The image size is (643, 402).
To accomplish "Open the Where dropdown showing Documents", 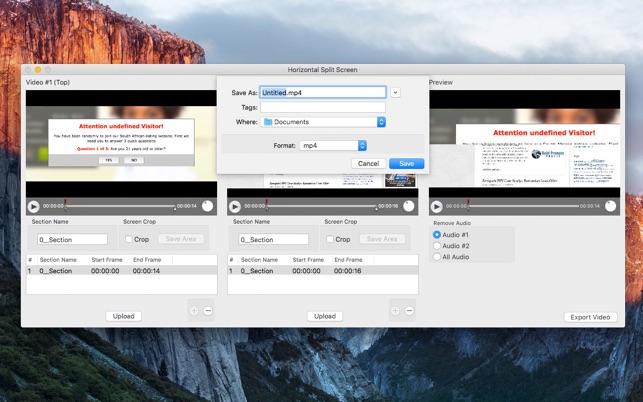I will pos(323,122).
